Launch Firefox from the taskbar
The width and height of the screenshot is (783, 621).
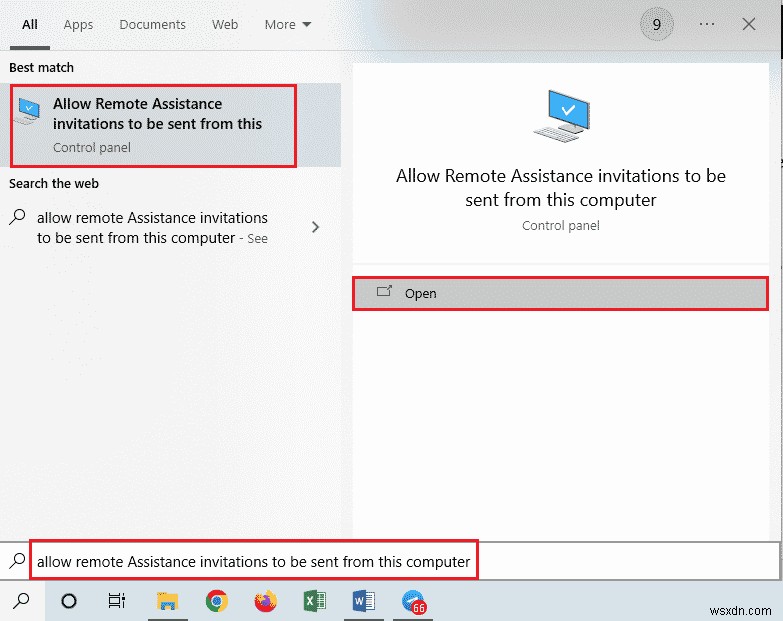click(266, 601)
